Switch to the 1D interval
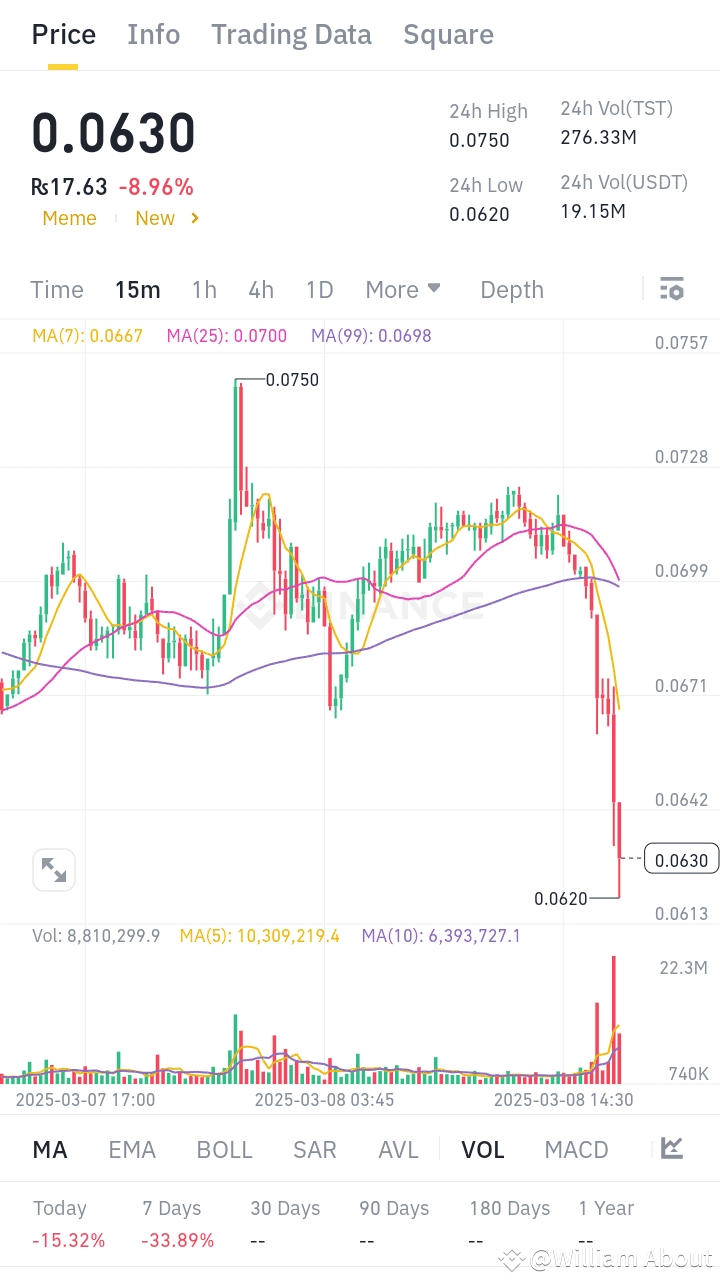This screenshot has height=1281, width=720. tap(319, 289)
